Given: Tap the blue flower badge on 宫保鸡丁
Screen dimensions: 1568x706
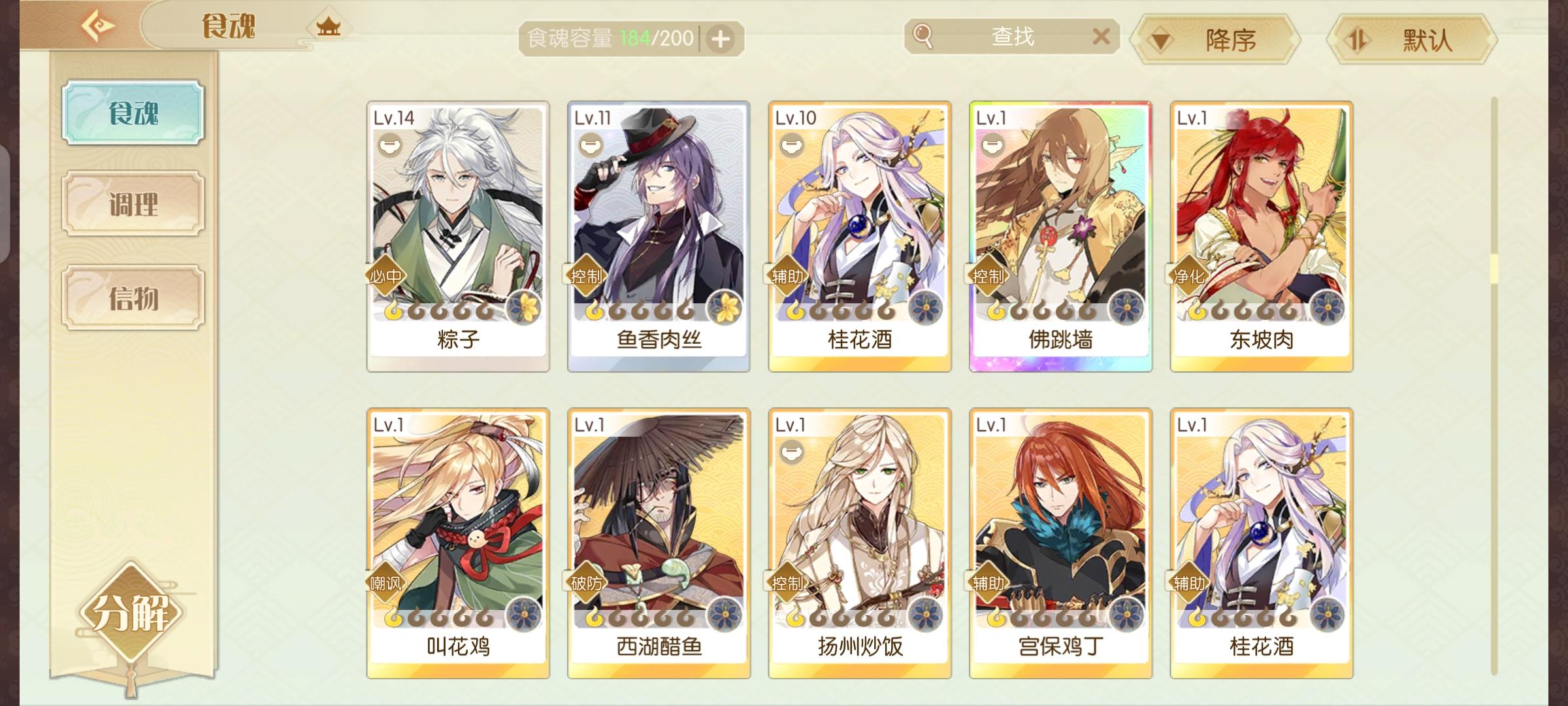Looking at the screenshot, I should click(x=1126, y=614).
